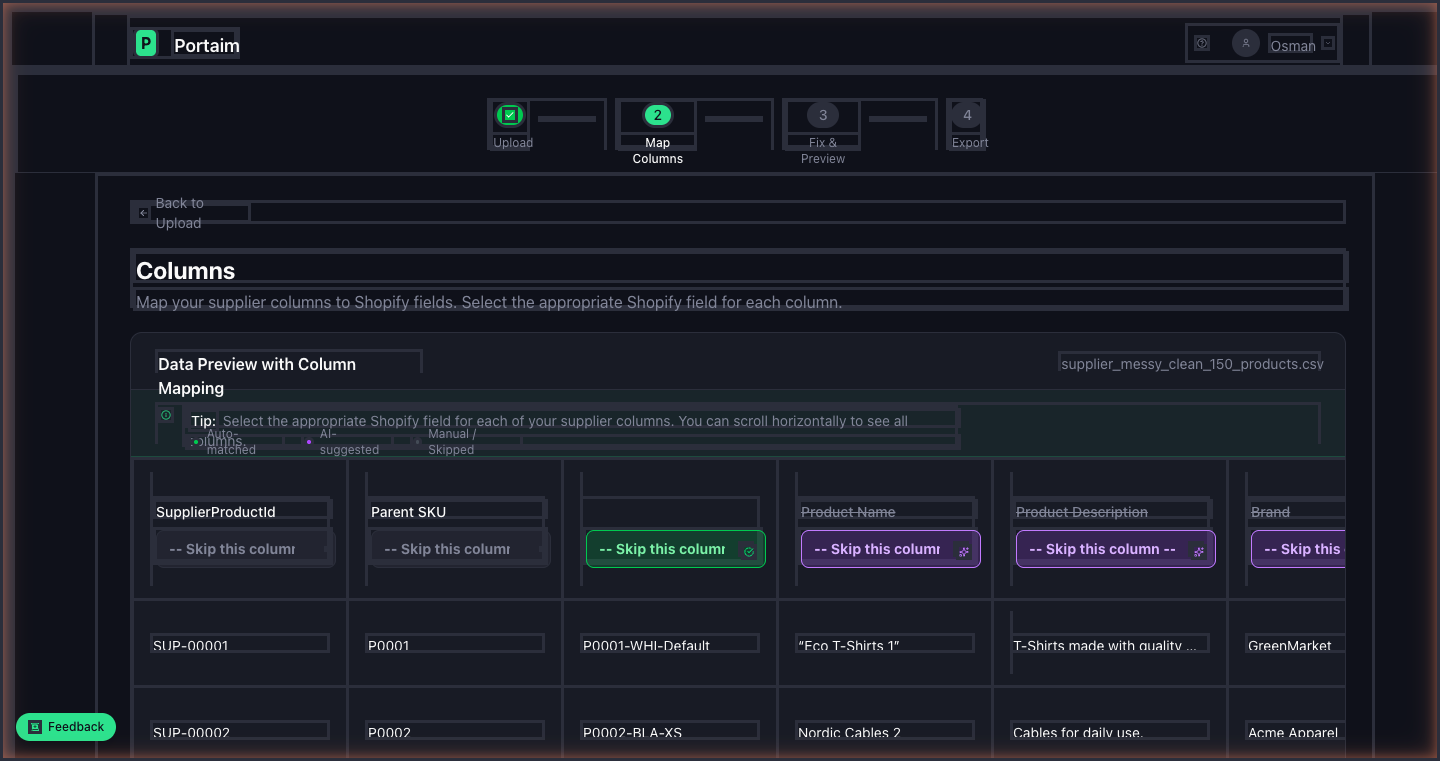Click the progress bar next to the Upload step

567,117
